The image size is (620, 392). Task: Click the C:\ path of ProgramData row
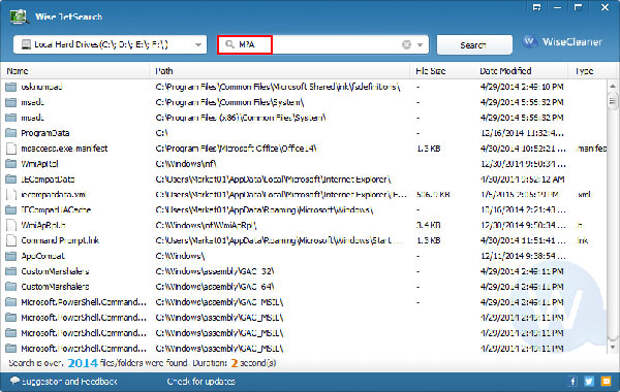point(162,133)
